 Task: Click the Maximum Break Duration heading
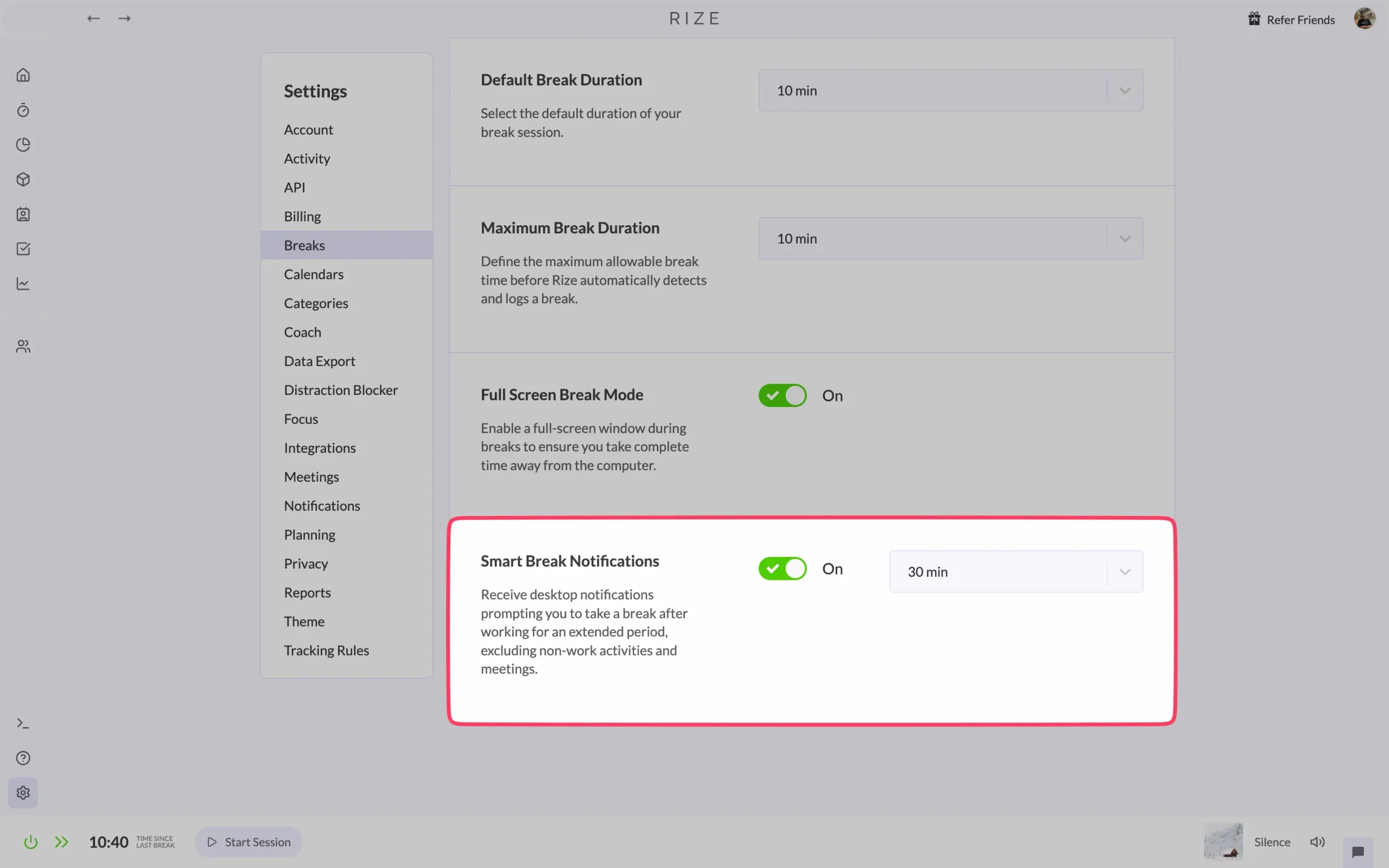click(x=570, y=228)
